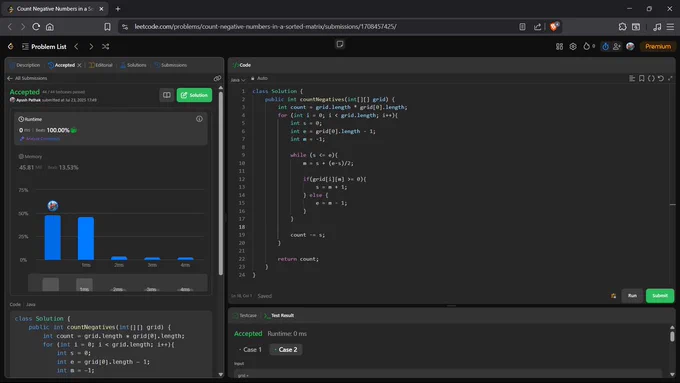Image resolution: width=680 pixels, height=383 pixels.
Task: Pick a random problem shuffle icon
Action: (x=105, y=46)
